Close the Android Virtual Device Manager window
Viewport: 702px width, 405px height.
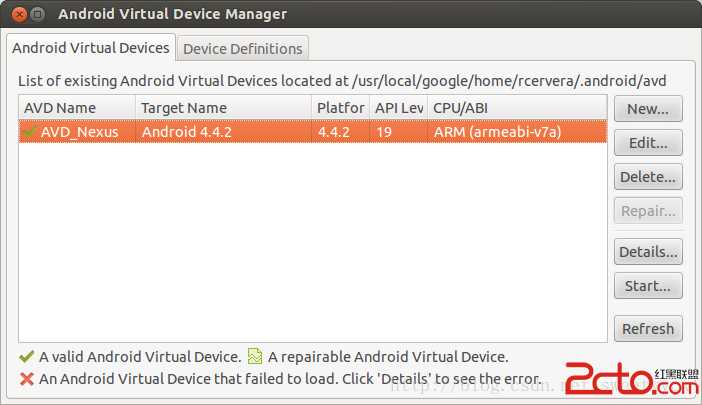click(x=17, y=14)
